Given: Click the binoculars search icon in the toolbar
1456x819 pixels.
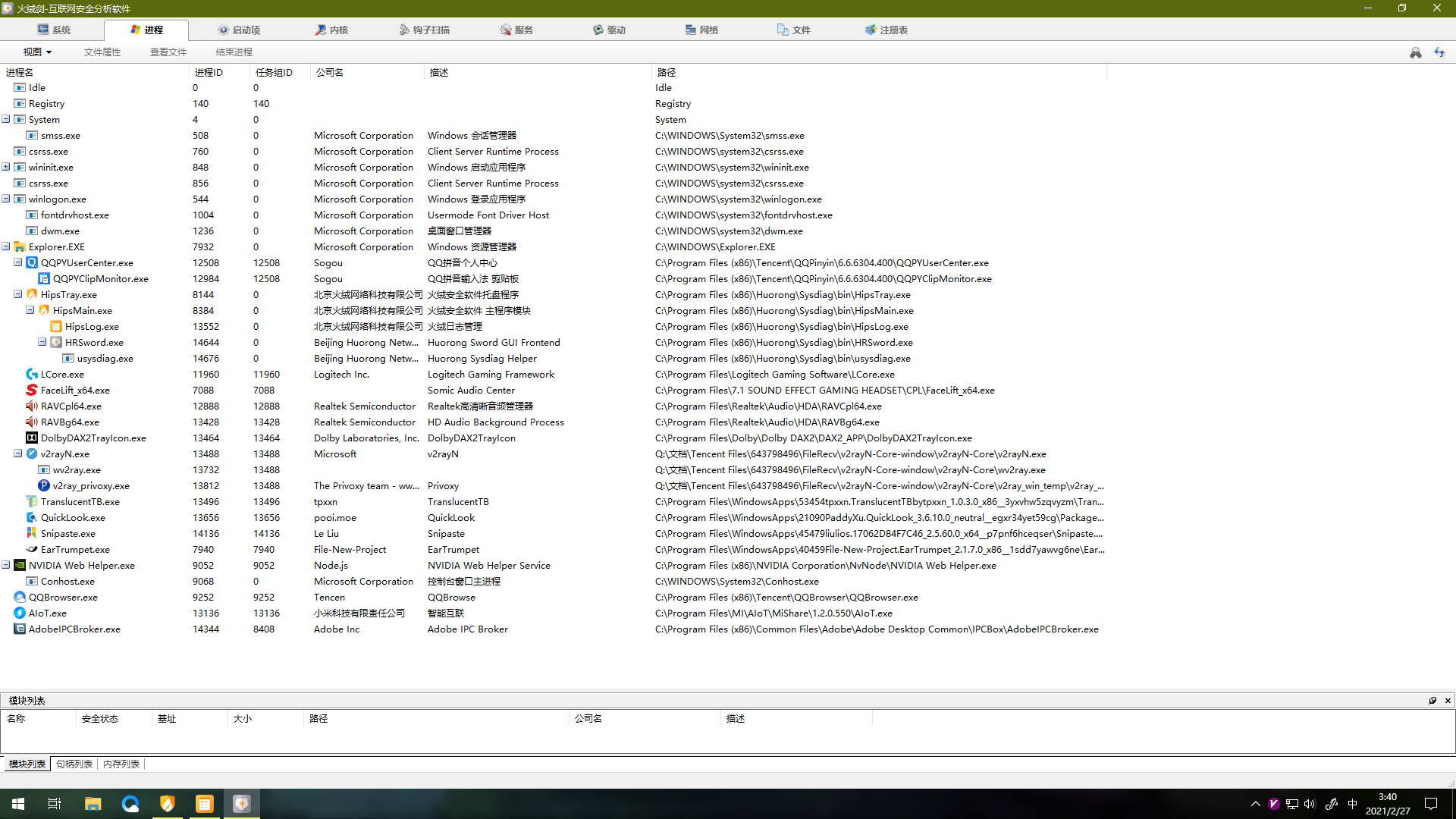Looking at the screenshot, I should (x=1415, y=52).
